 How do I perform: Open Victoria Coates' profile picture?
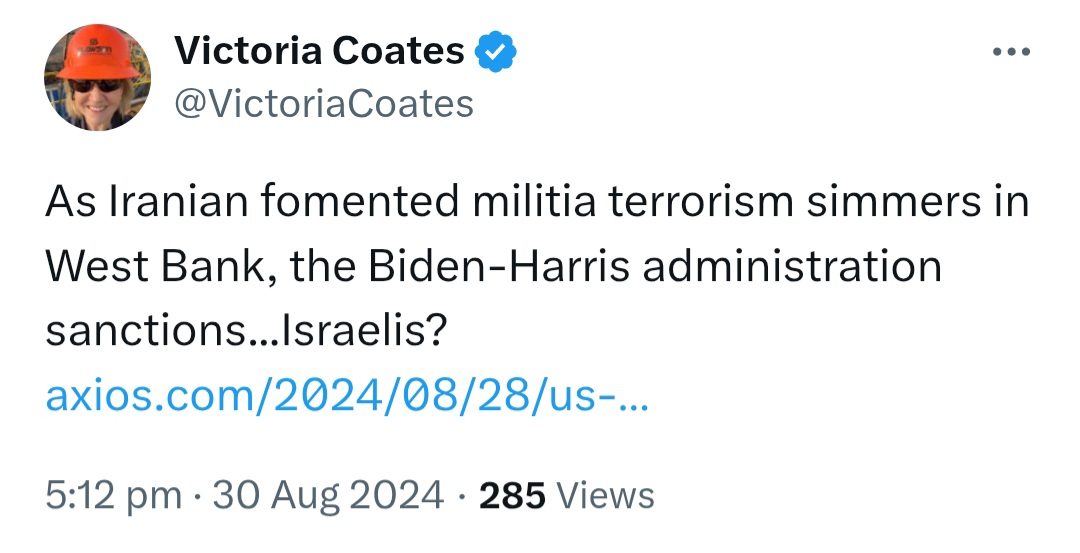97,78
